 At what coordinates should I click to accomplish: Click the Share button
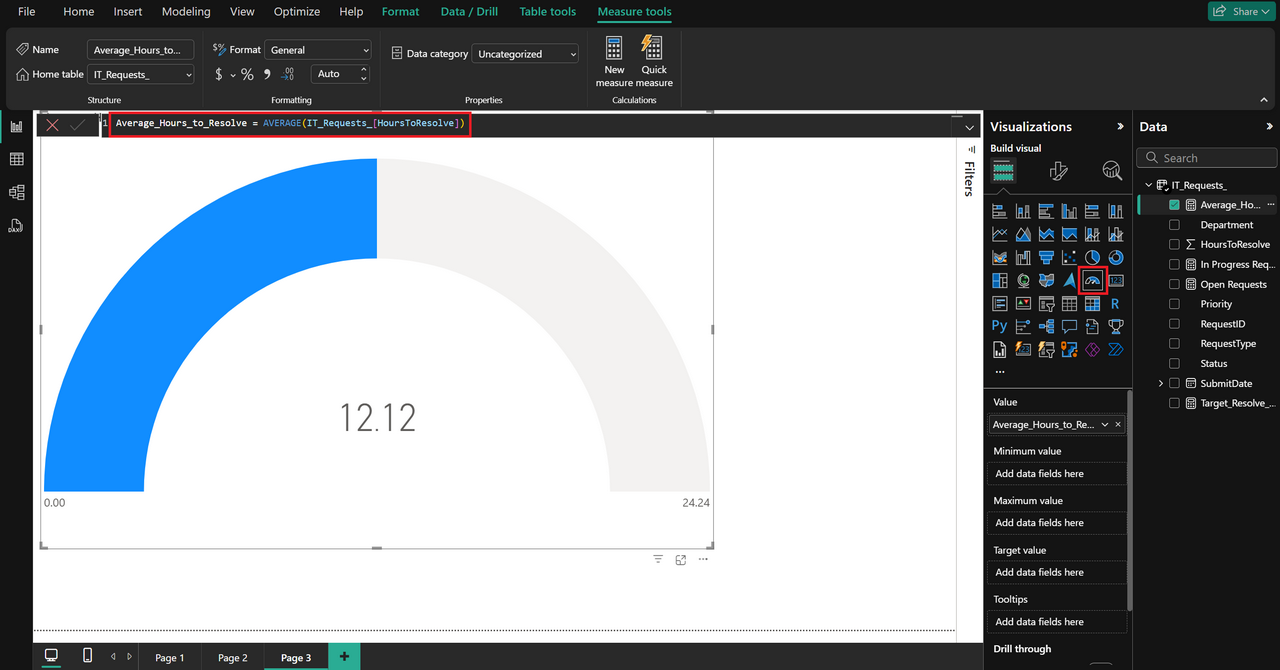[x=1240, y=11]
